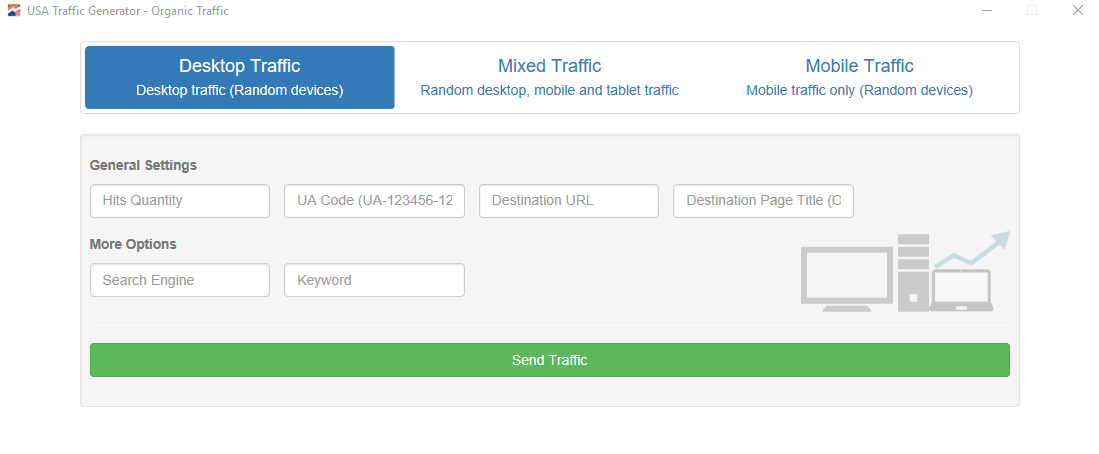Click the laptop illustration
Viewport: 1099px width, 454px height.
coord(961,289)
